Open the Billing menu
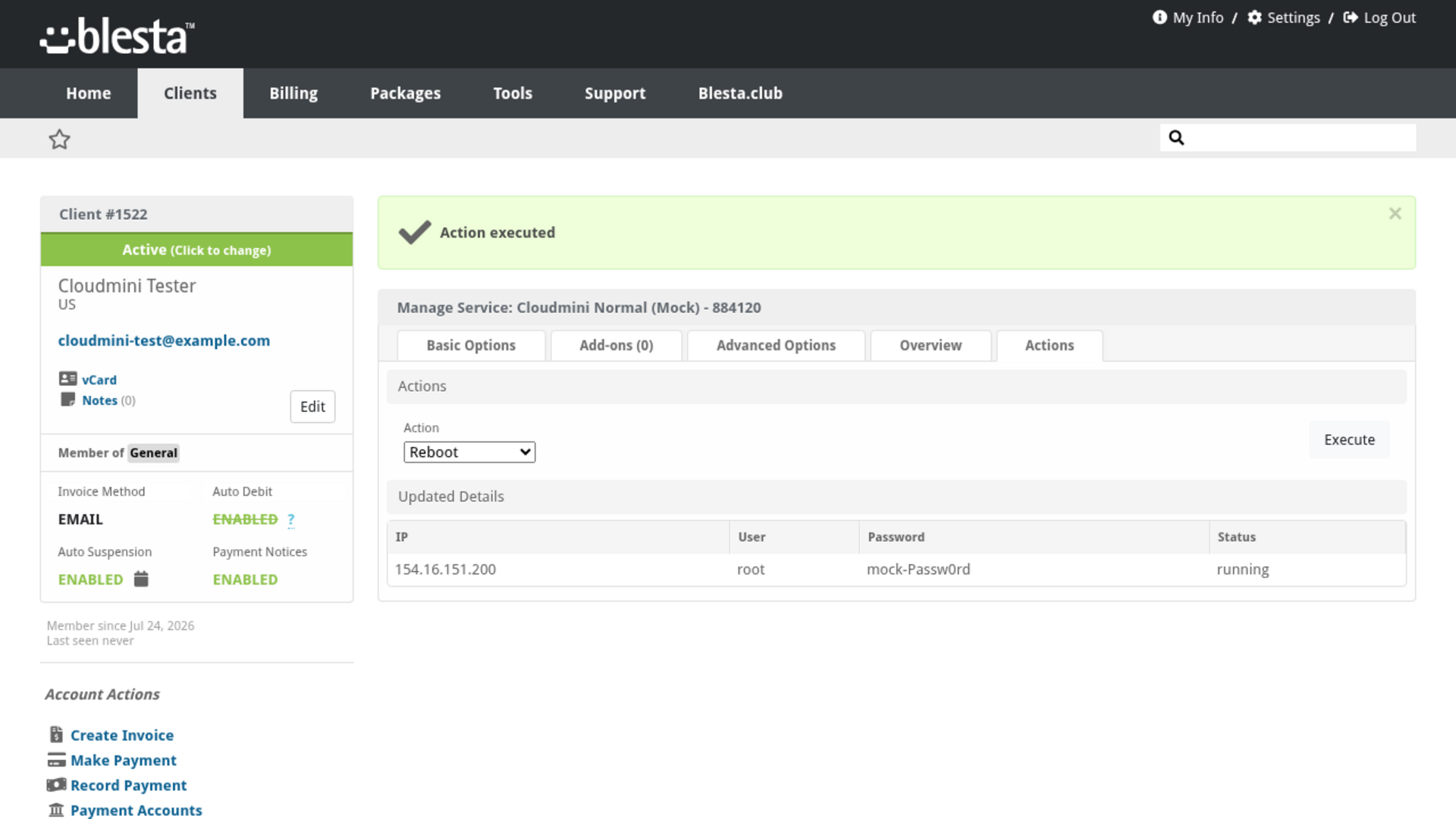The image size is (1456, 819). pyautogui.click(x=293, y=93)
